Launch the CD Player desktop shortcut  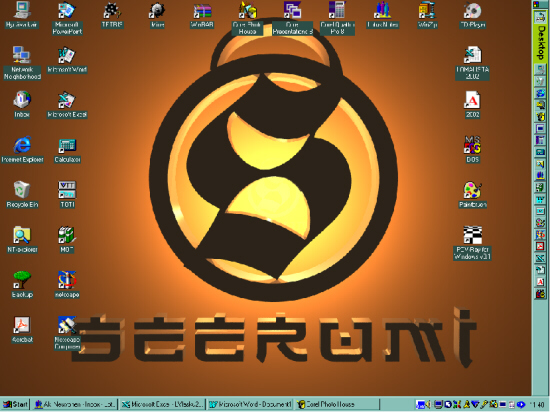472,15
